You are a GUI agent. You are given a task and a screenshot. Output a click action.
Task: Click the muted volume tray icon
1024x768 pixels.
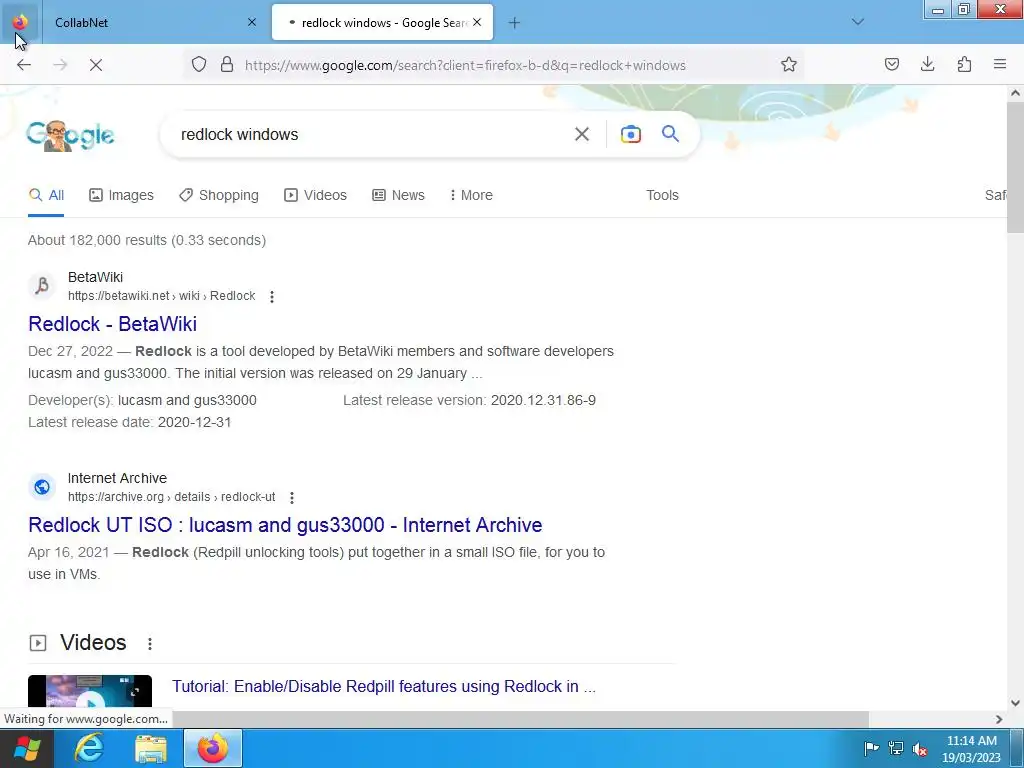pos(920,749)
